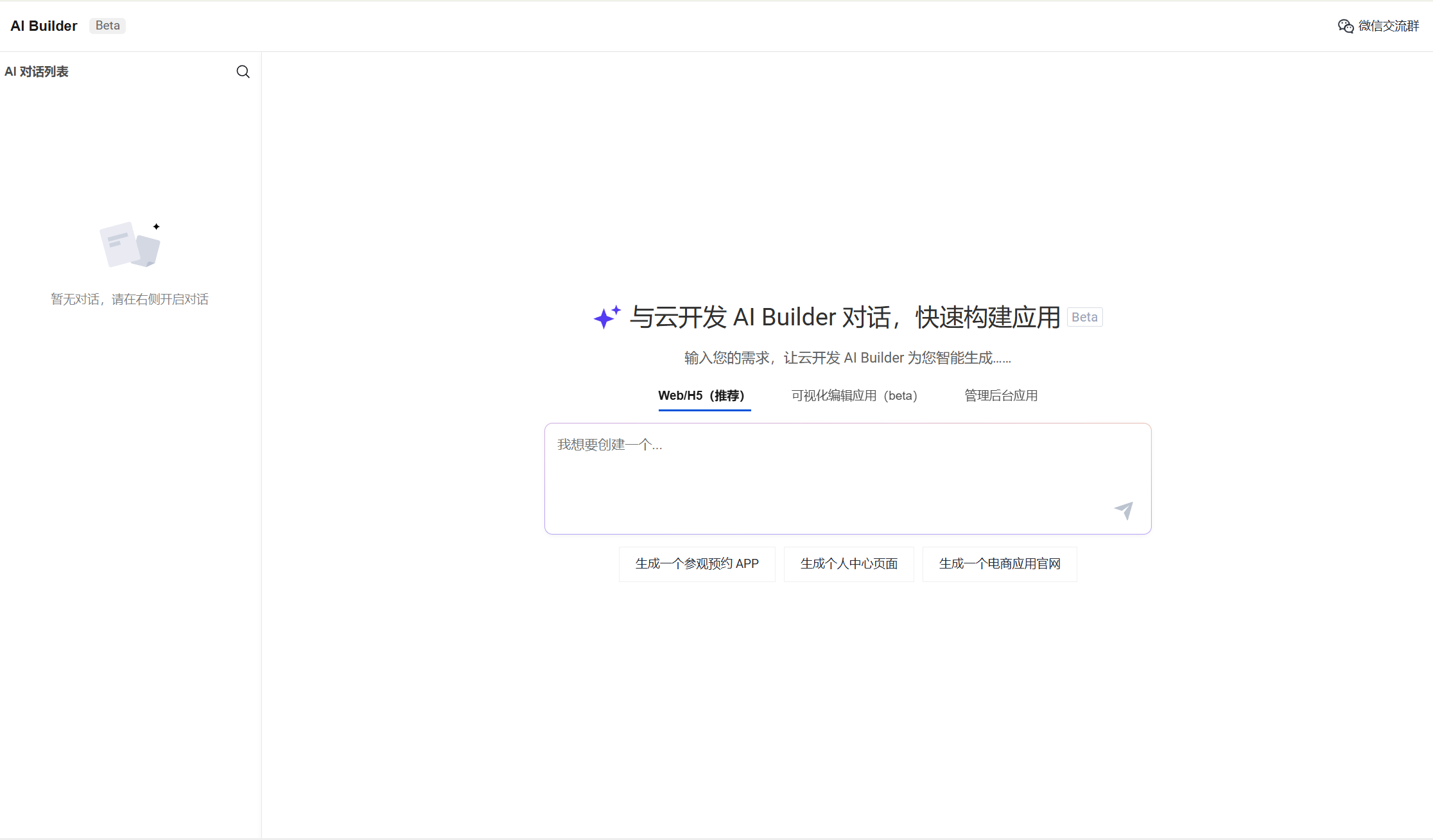
Task: Click the search icon in AI 对话列表
Action: (243, 72)
